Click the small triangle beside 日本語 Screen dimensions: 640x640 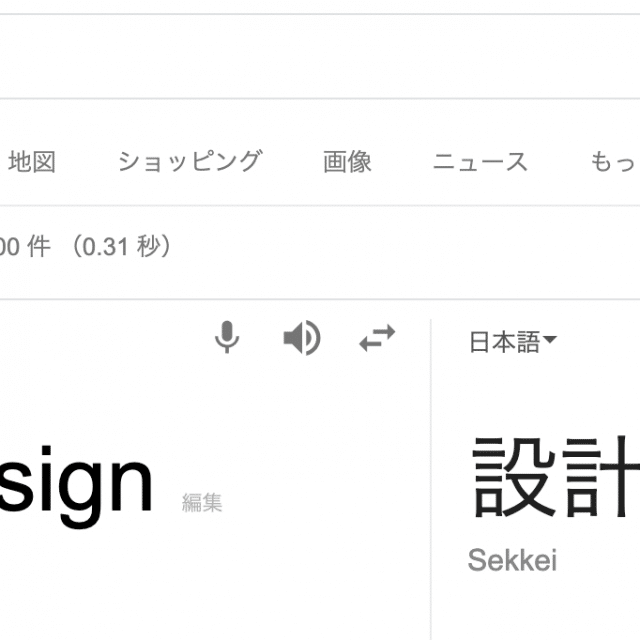tap(549, 339)
